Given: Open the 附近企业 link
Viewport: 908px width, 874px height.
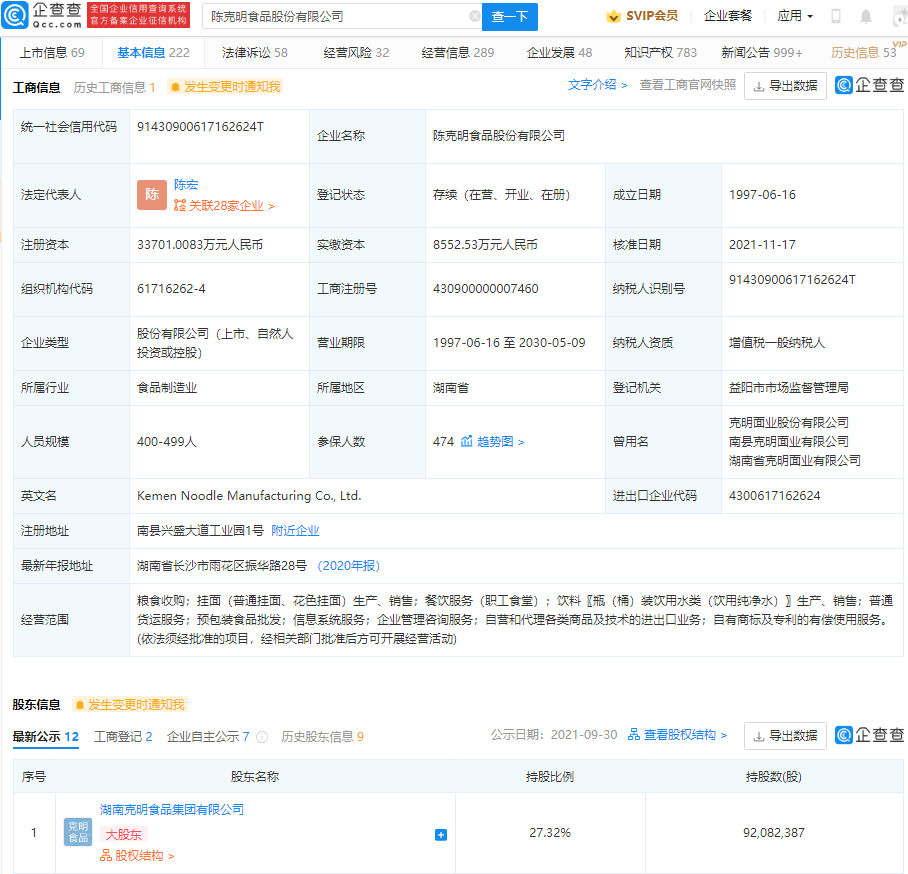Looking at the screenshot, I should [x=295, y=531].
